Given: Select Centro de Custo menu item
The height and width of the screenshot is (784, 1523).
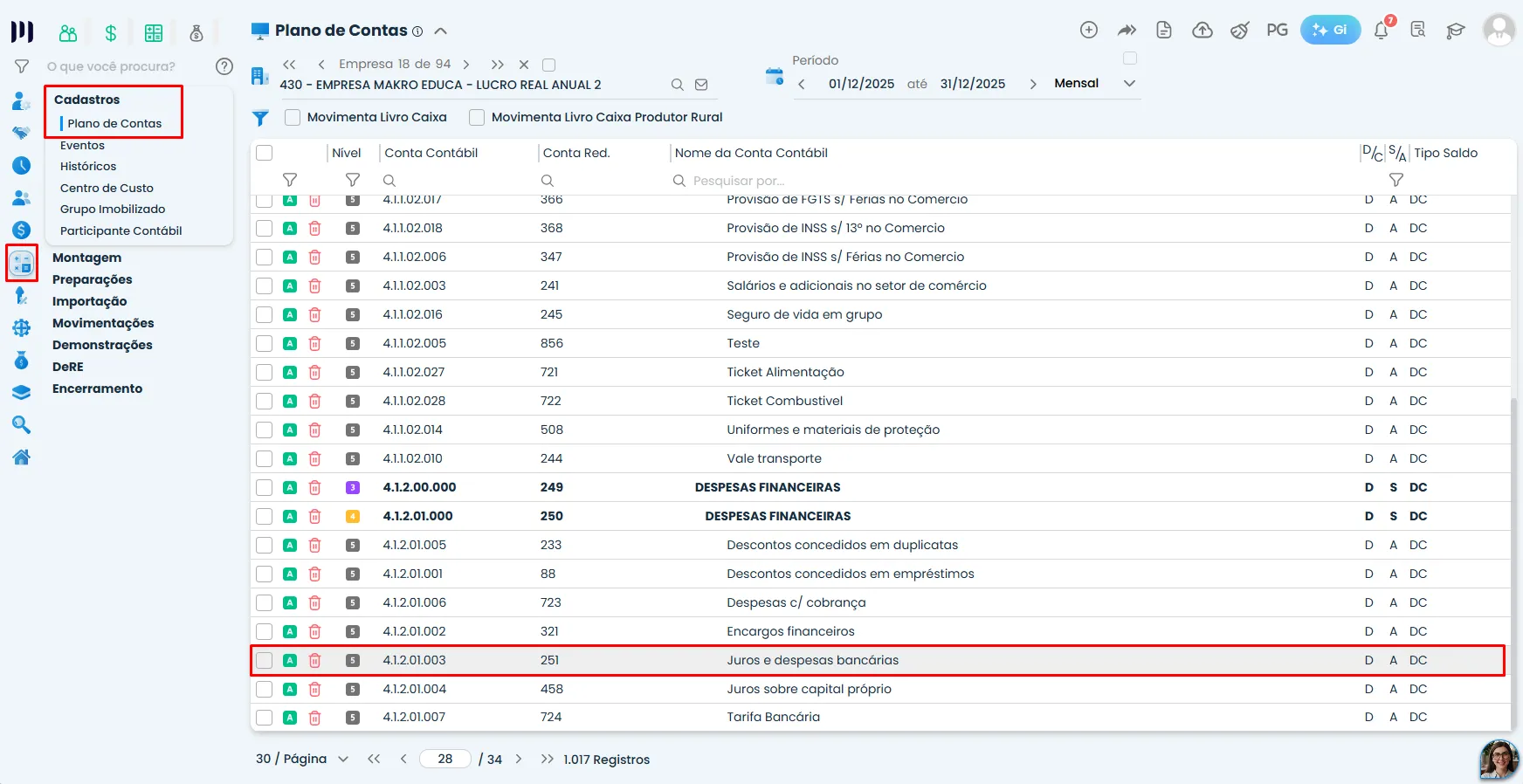Looking at the screenshot, I should pos(107,188).
